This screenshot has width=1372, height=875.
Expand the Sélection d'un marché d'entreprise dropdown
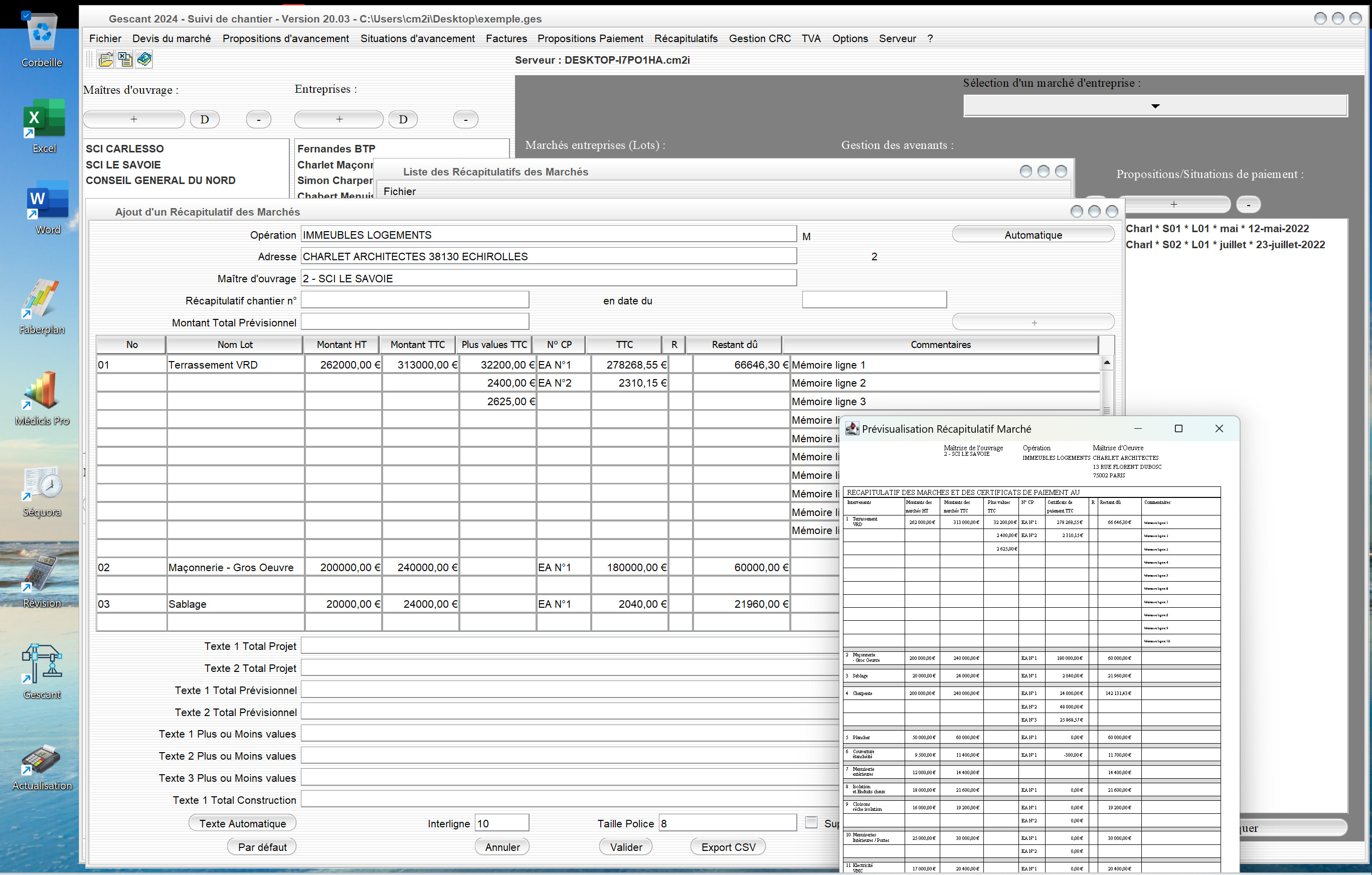(x=1155, y=106)
